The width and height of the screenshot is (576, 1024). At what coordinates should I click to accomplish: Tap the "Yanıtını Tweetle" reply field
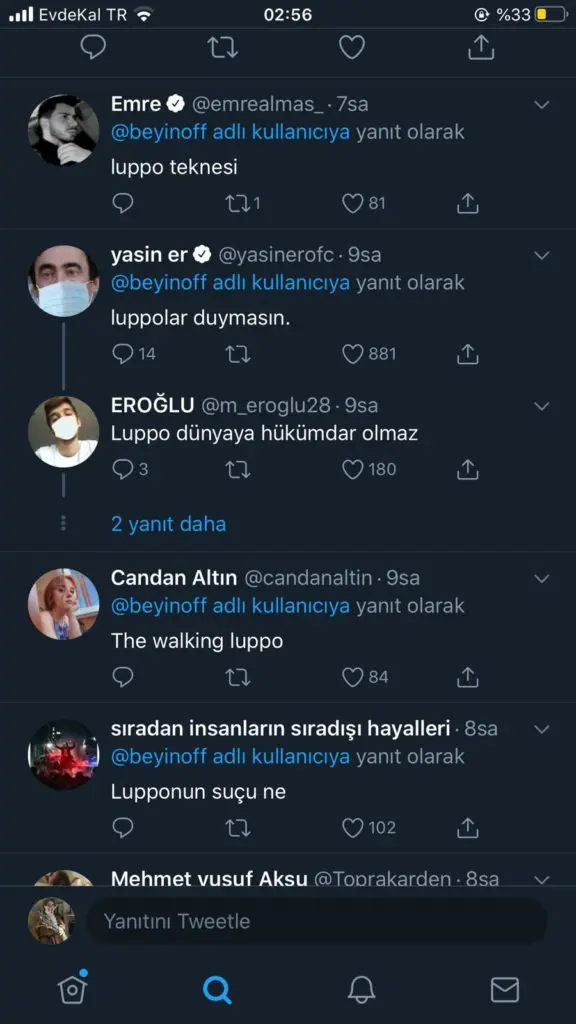coord(317,921)
